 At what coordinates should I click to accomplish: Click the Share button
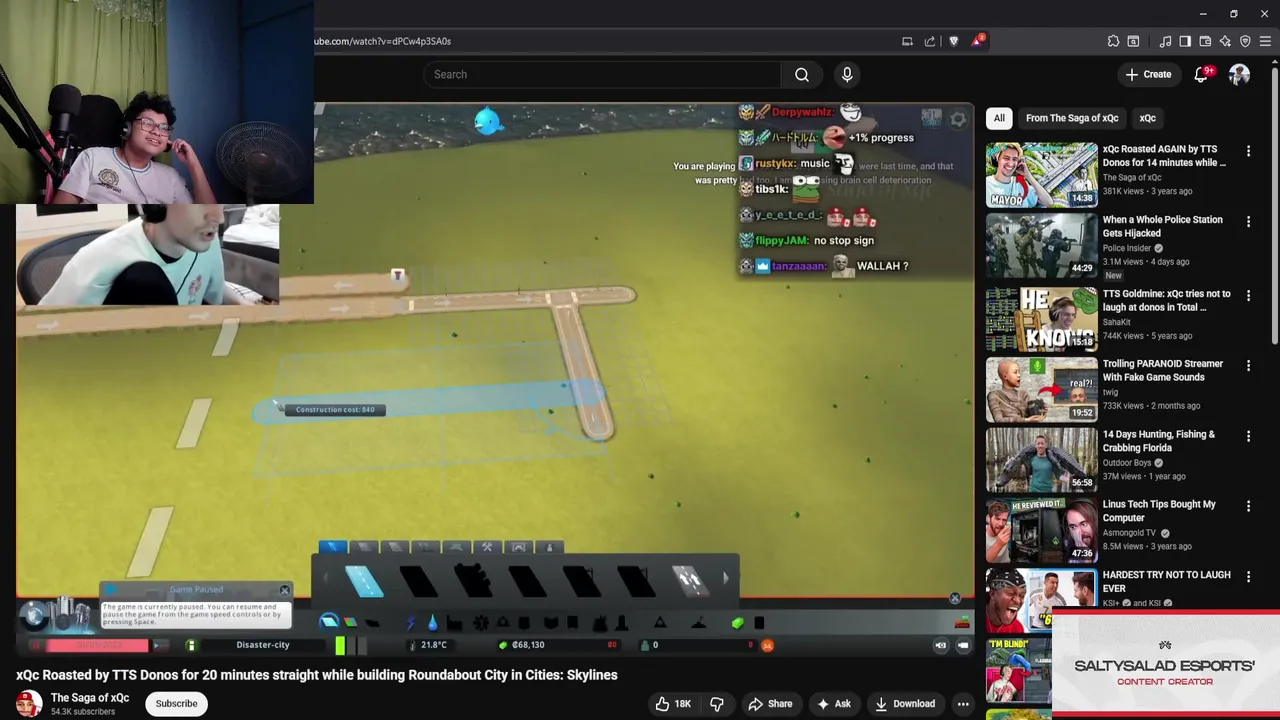coord(770,704)
